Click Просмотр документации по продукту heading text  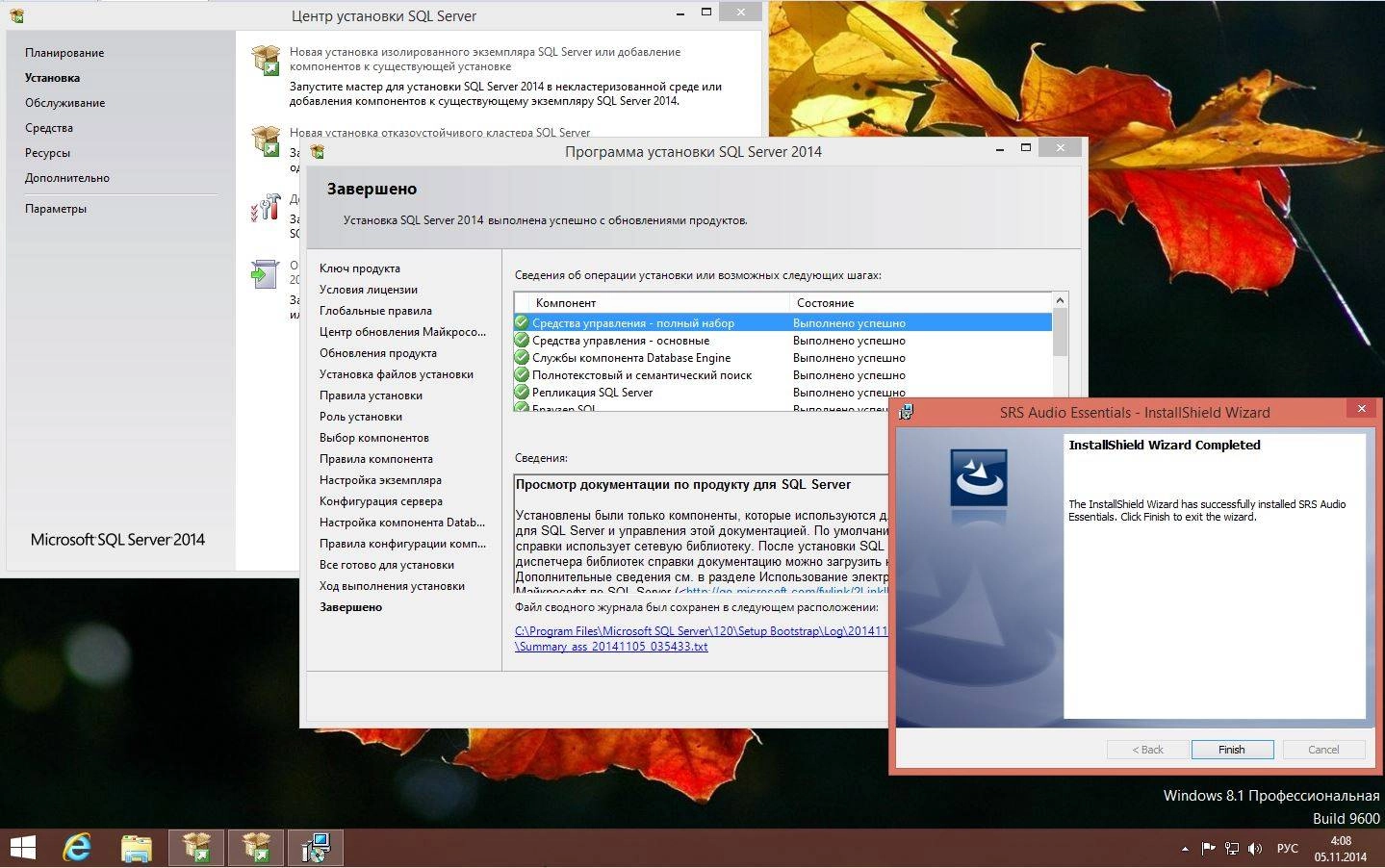[x=683, y=485]
